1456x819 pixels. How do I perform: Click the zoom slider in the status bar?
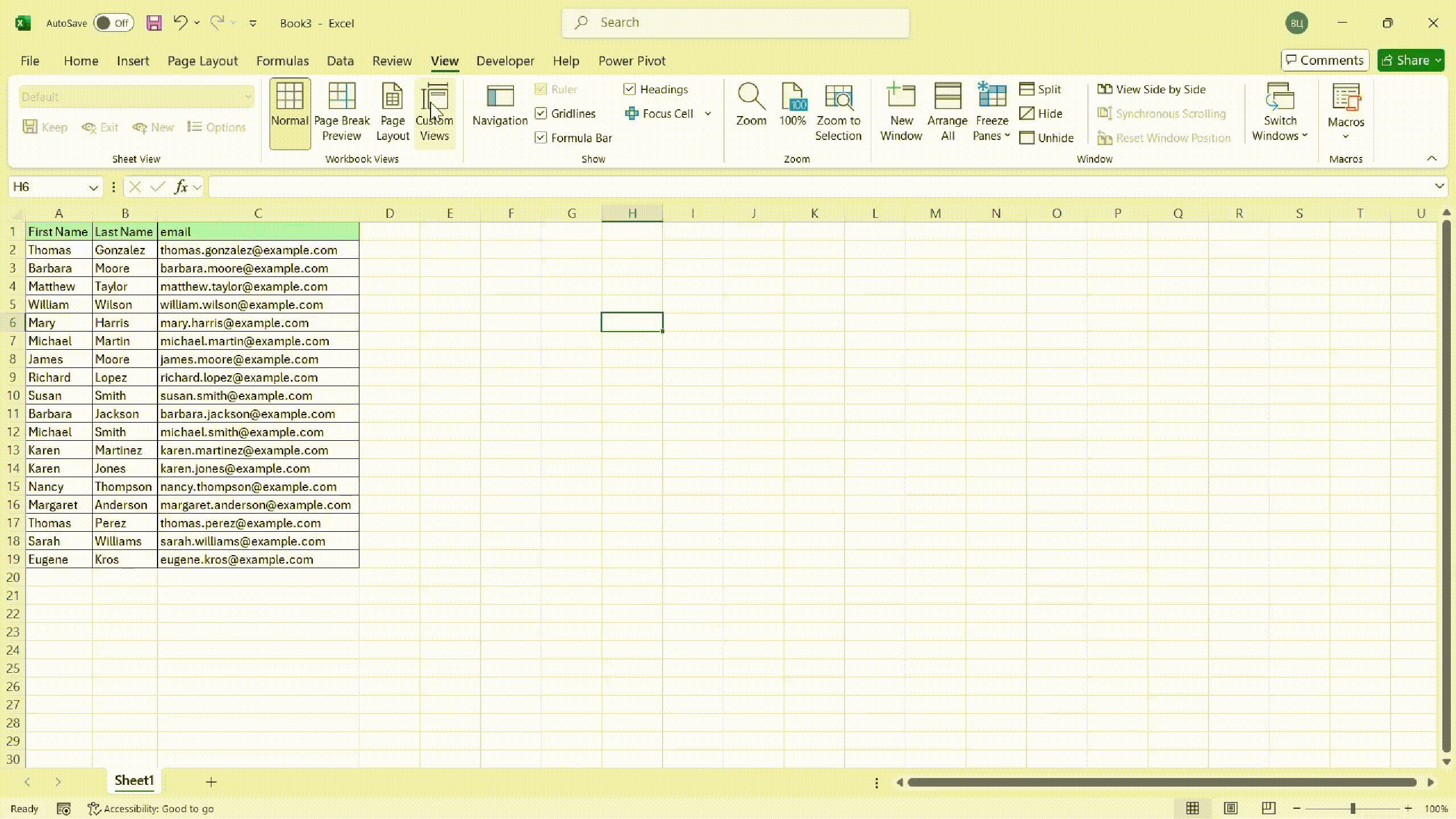(1352, 808)
